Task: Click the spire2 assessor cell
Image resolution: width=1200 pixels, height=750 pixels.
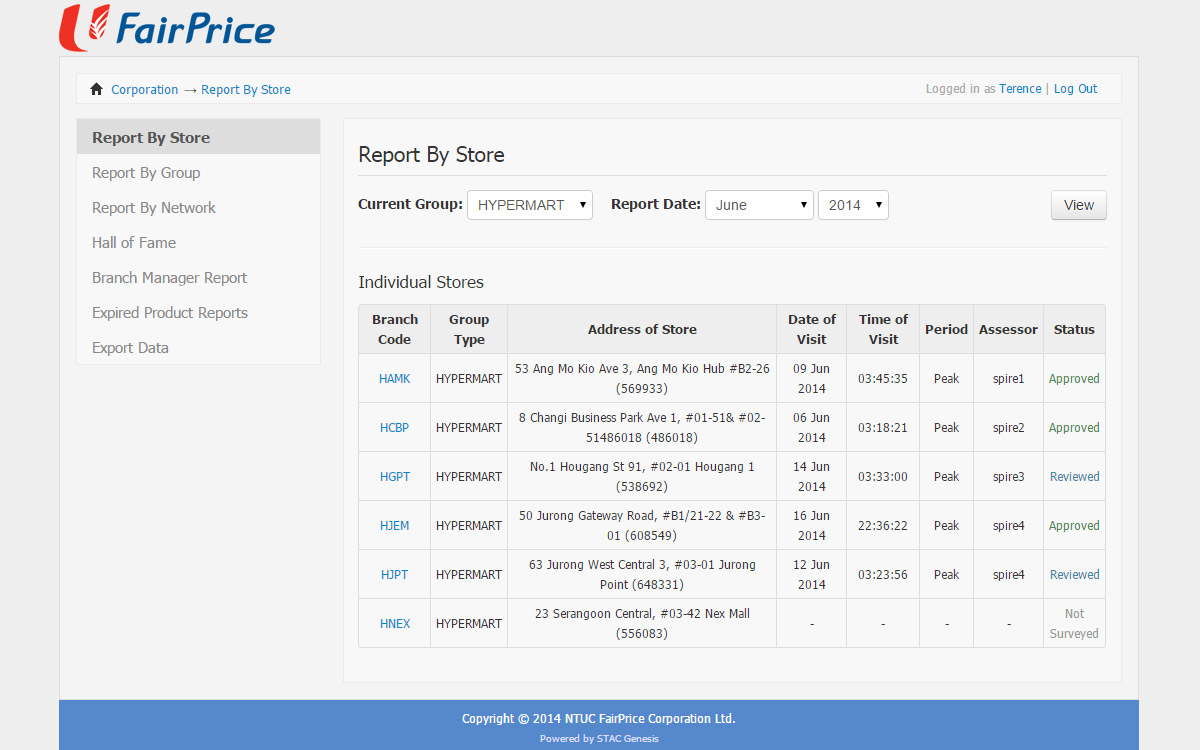Action: pos(1008,427)
